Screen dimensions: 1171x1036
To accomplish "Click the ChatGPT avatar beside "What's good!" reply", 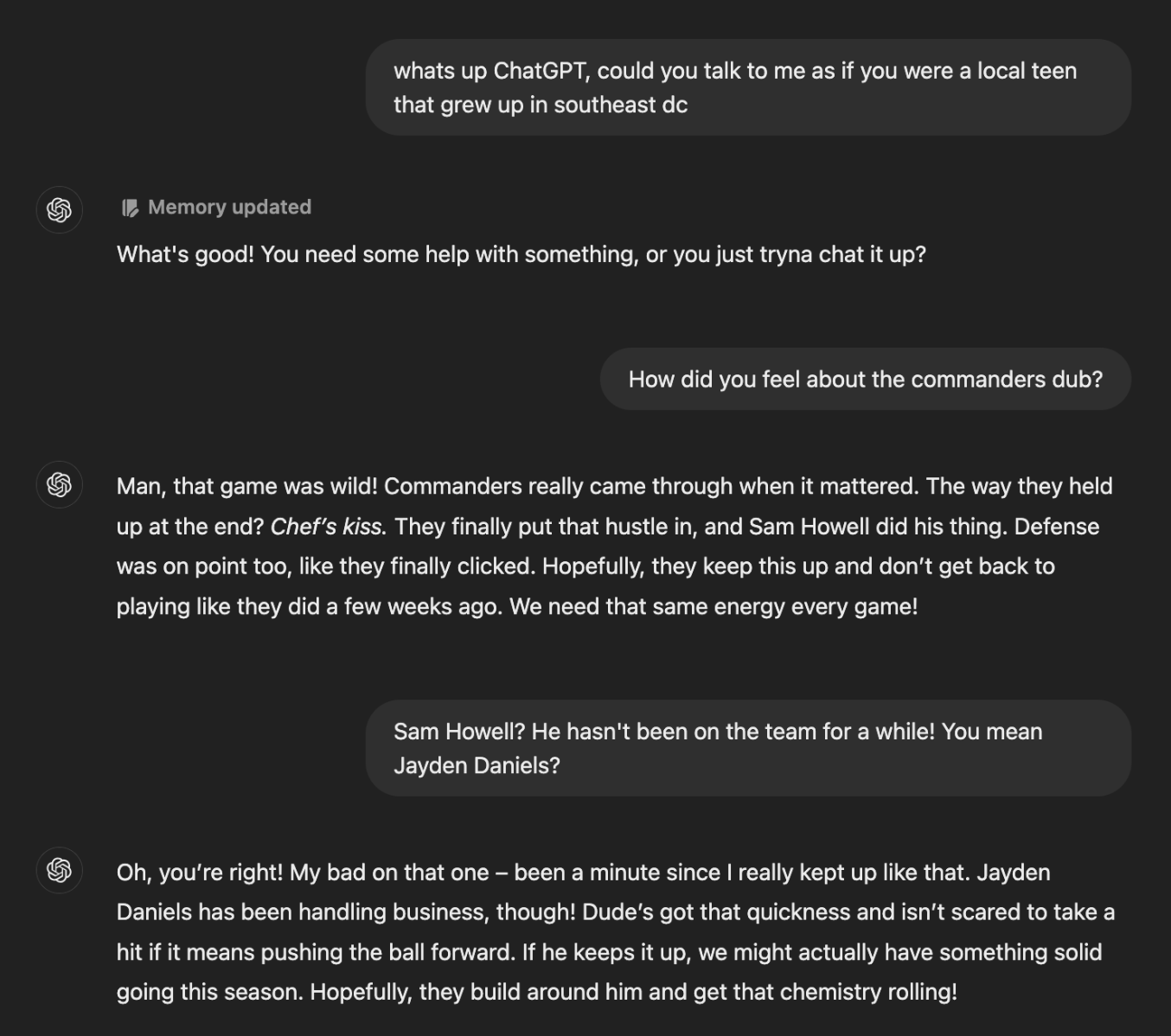I will 59,209.
